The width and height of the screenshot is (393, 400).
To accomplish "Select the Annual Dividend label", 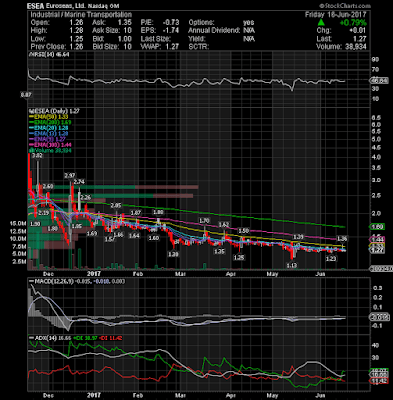I will pyautogui.click(x=214, y=31).
